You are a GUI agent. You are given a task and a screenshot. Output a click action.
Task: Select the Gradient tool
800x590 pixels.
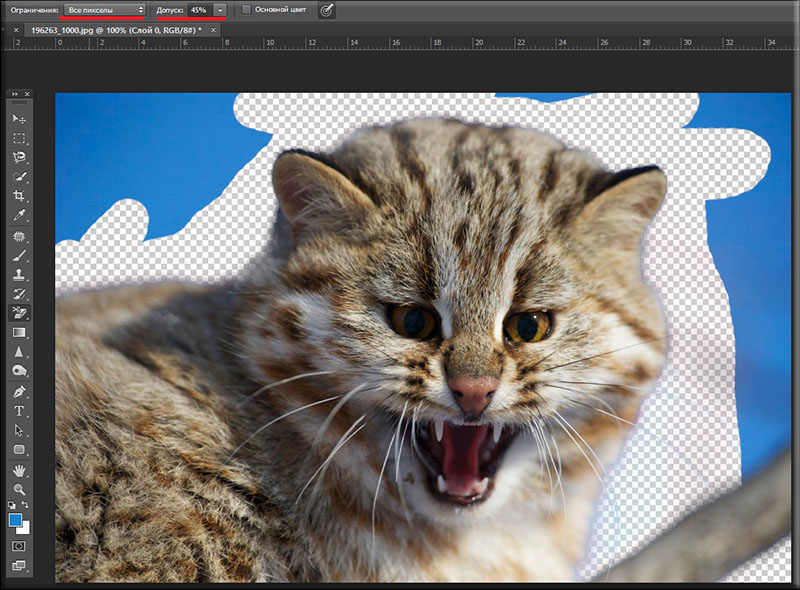point(19,332)
